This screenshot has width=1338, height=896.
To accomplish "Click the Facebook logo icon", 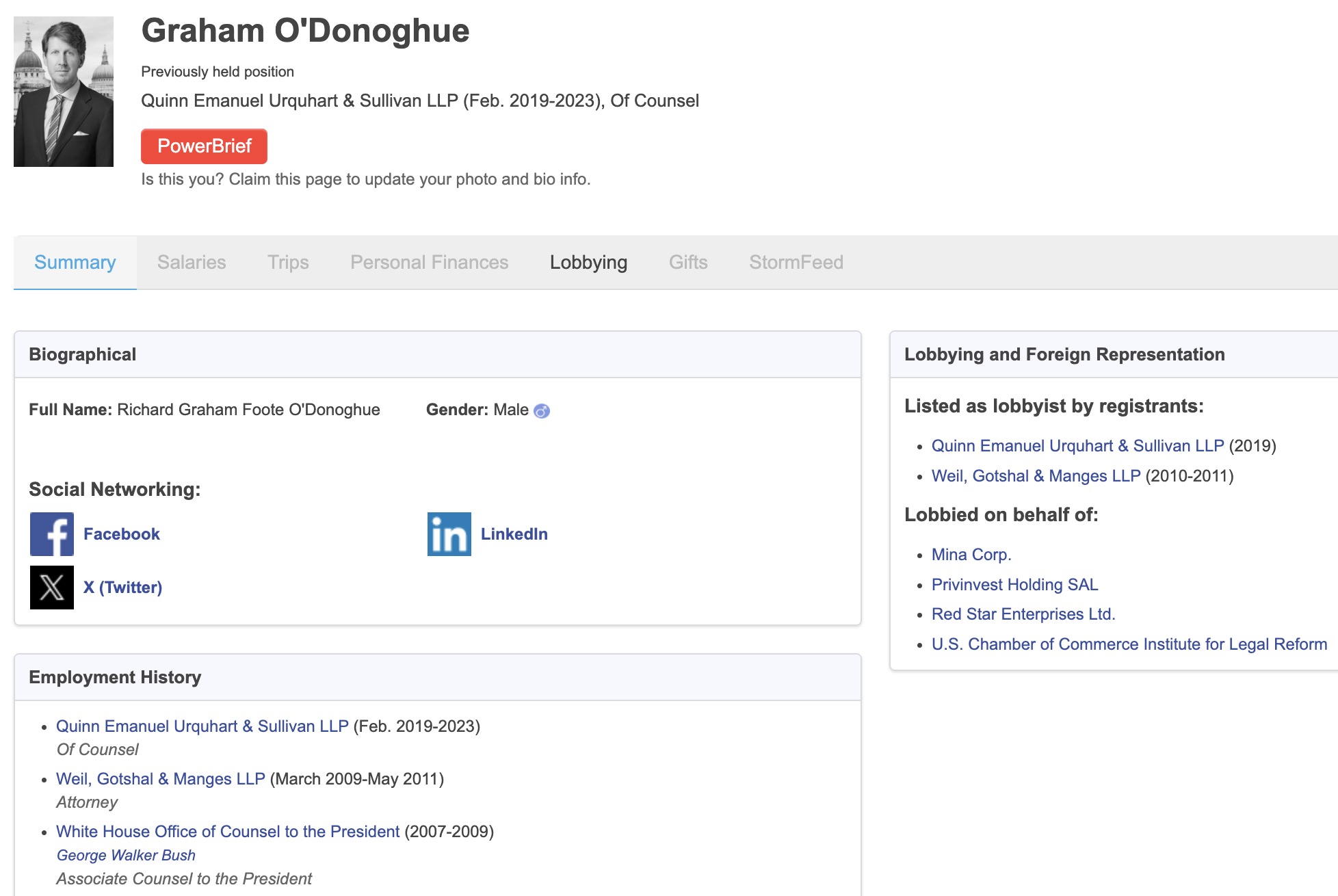I will [52, 534].
